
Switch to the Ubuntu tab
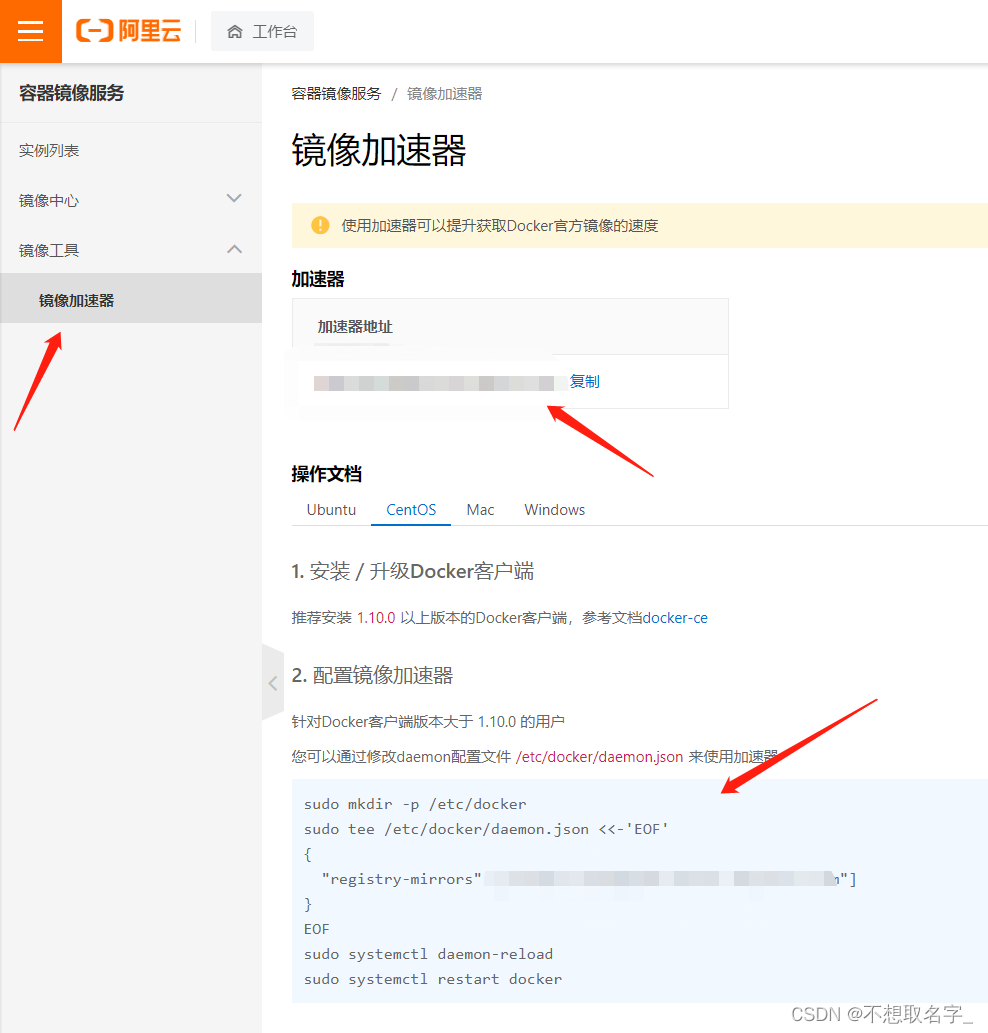click(331, 510)
